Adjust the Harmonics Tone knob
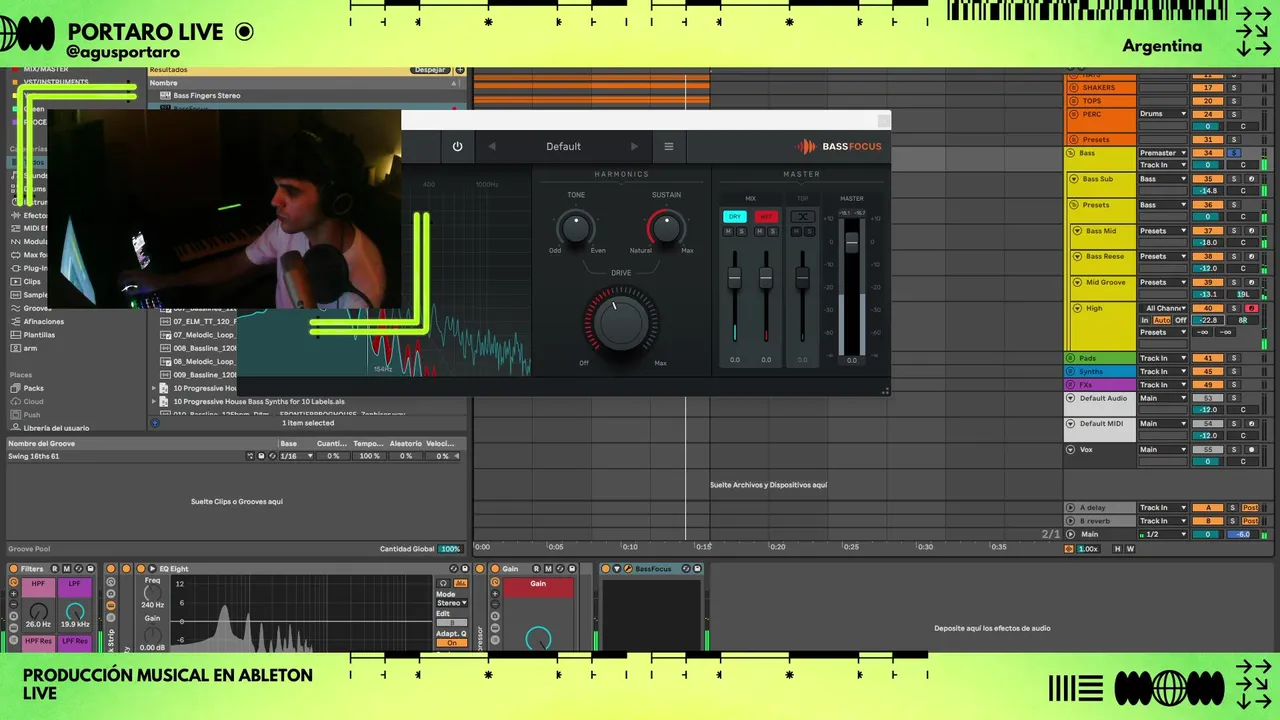This screenshot has width=1280, height=720. pyautogui.click(x=576, y=228)
